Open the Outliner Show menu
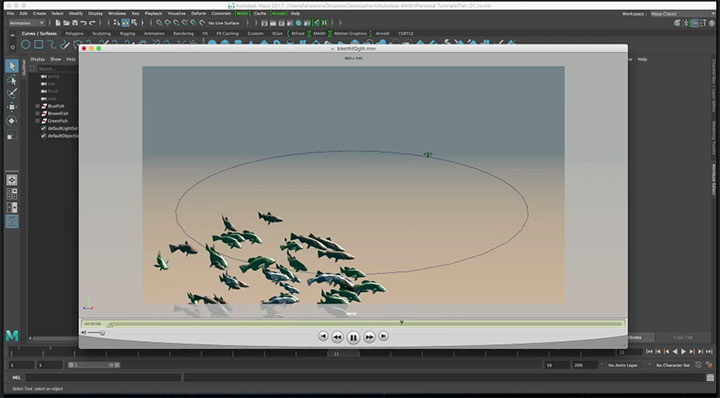The width and height of the screenshot is (720, 398). click(x=56, y=59)
